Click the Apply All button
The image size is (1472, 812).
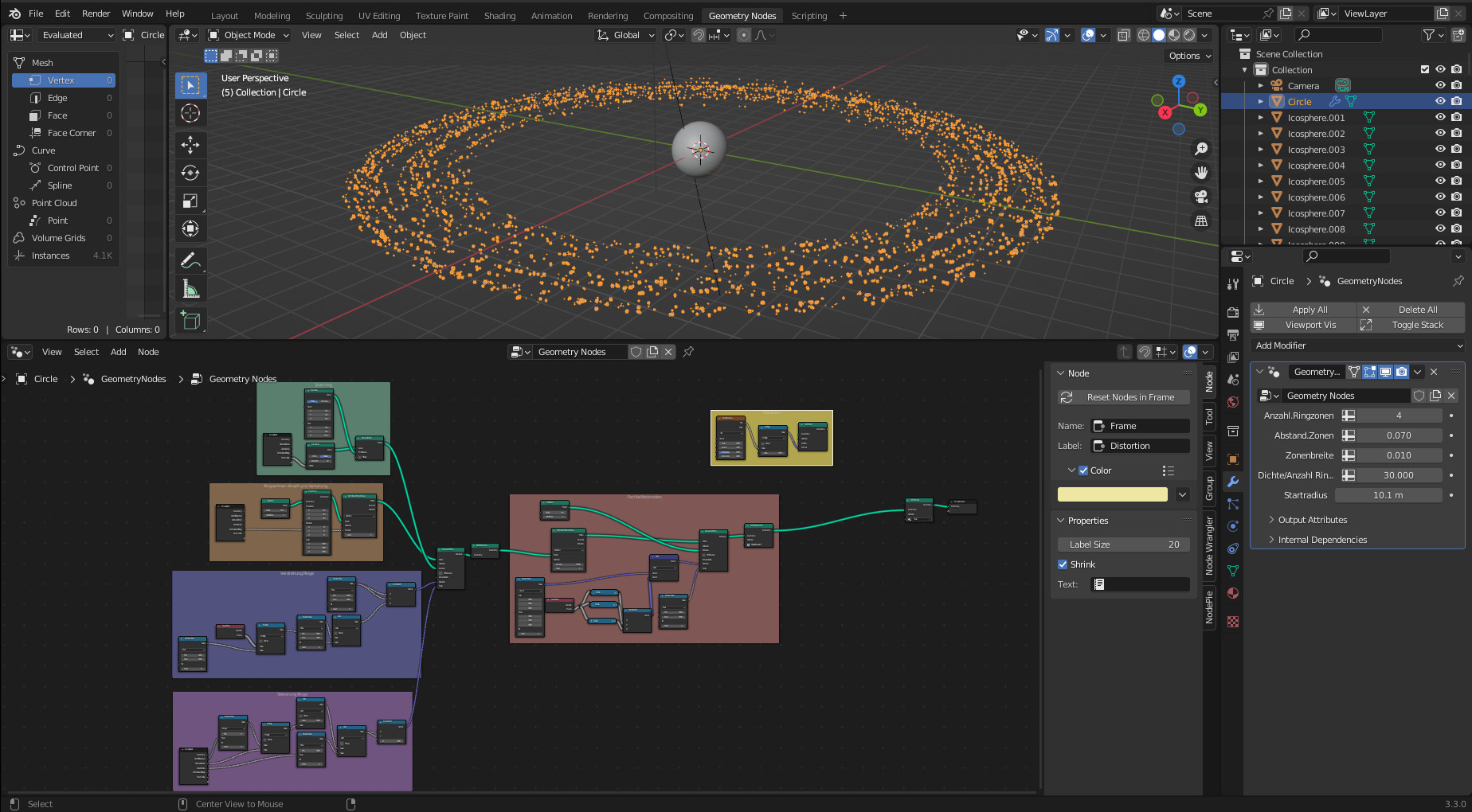(x=1303, y=310)
